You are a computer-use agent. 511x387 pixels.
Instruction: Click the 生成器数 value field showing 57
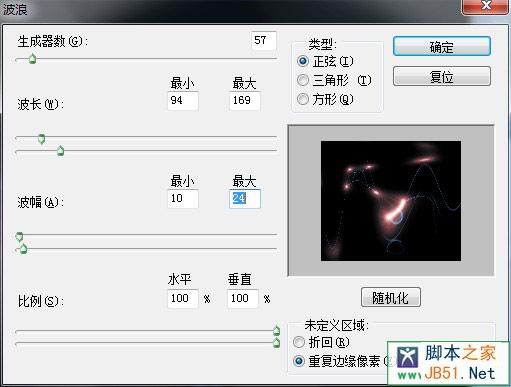pos(263,41)
